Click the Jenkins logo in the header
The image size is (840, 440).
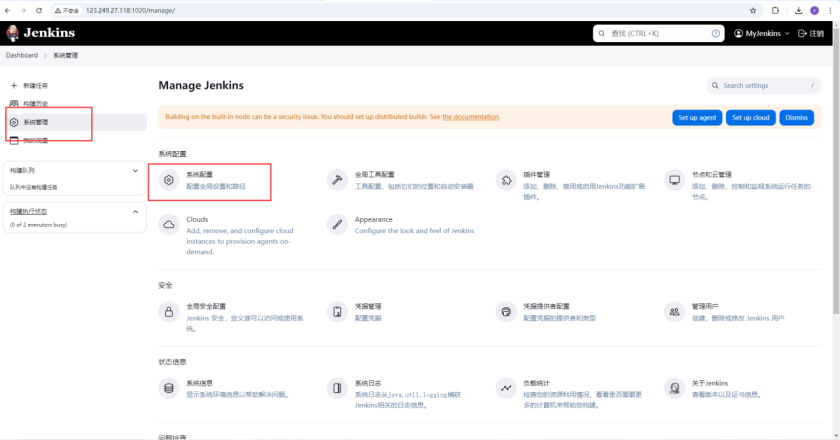40,33
